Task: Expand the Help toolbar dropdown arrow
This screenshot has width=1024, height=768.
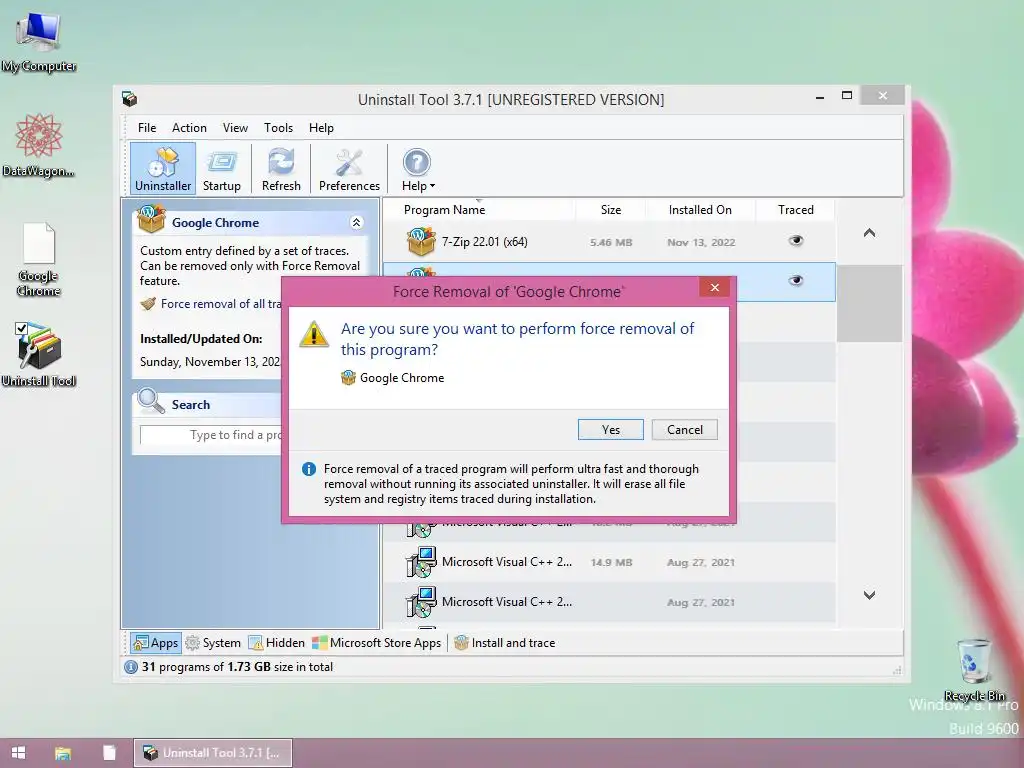Action: click(x=432, y=186)
